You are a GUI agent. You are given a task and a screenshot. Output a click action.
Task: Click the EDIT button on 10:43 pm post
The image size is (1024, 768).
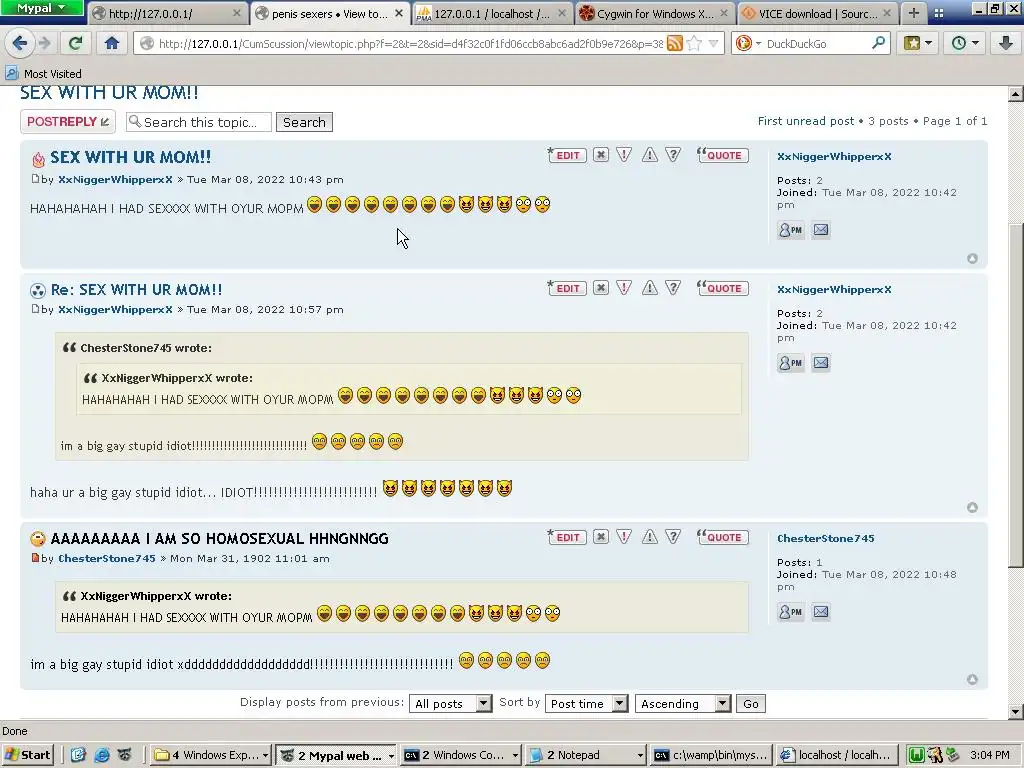(x=566, y=155)
